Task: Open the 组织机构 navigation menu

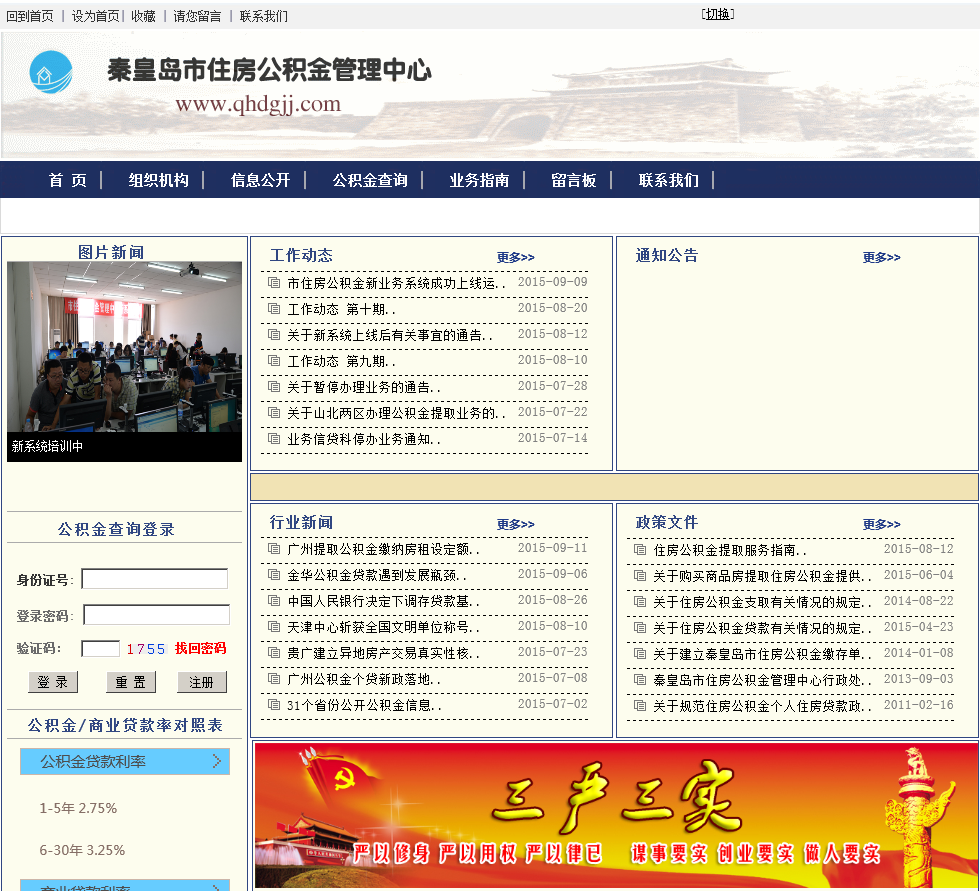Action: (158, 180)
